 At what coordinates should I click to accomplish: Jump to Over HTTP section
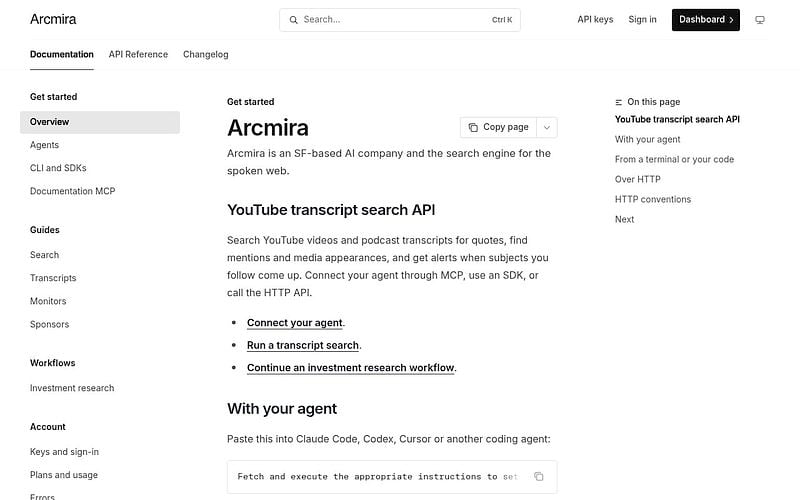tap(637, 179)
